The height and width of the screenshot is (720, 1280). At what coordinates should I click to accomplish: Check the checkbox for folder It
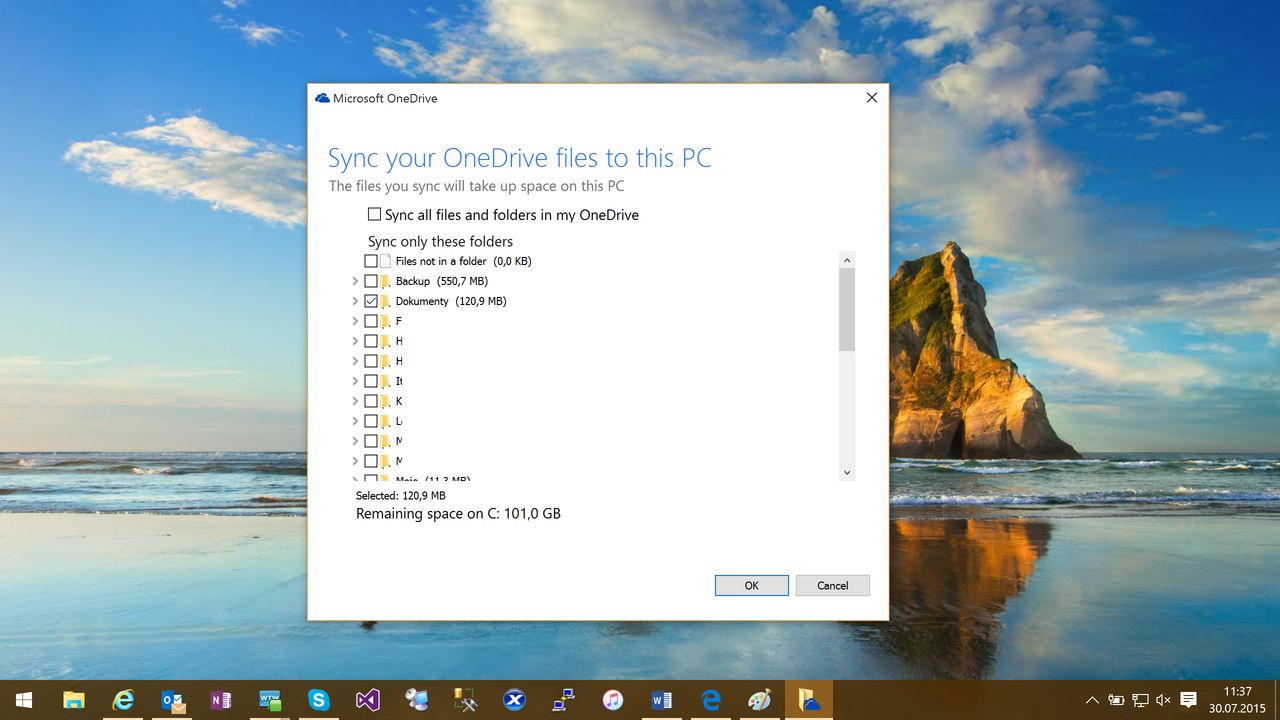click(x=371, y=381)
